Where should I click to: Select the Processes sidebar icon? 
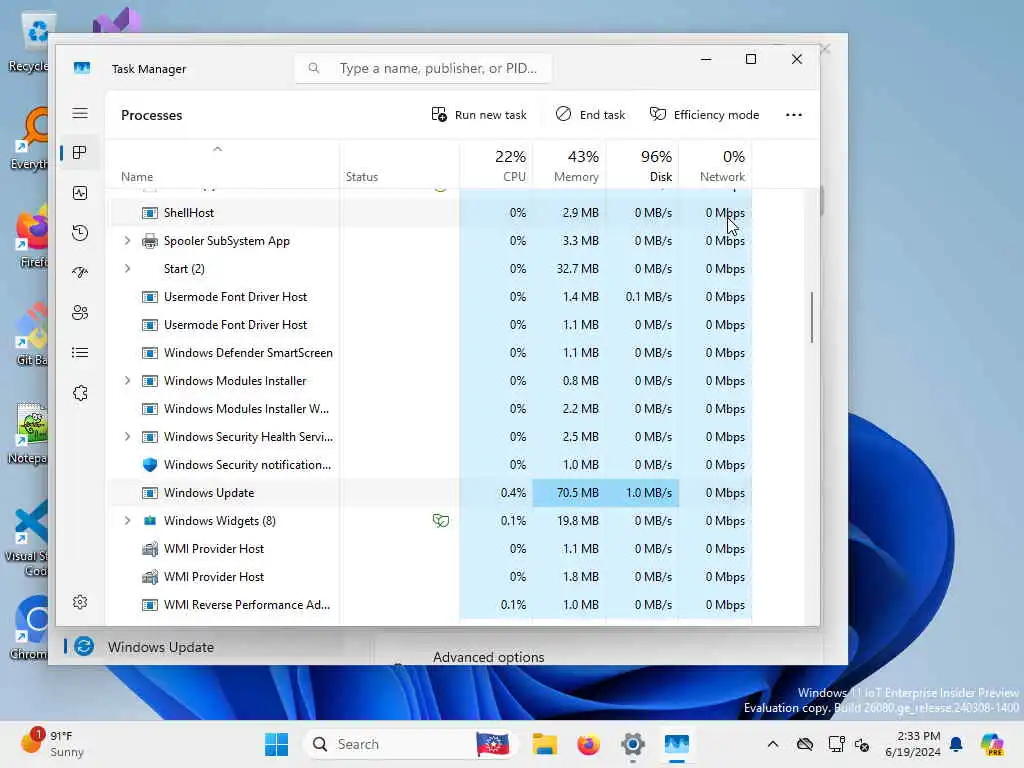80,153
